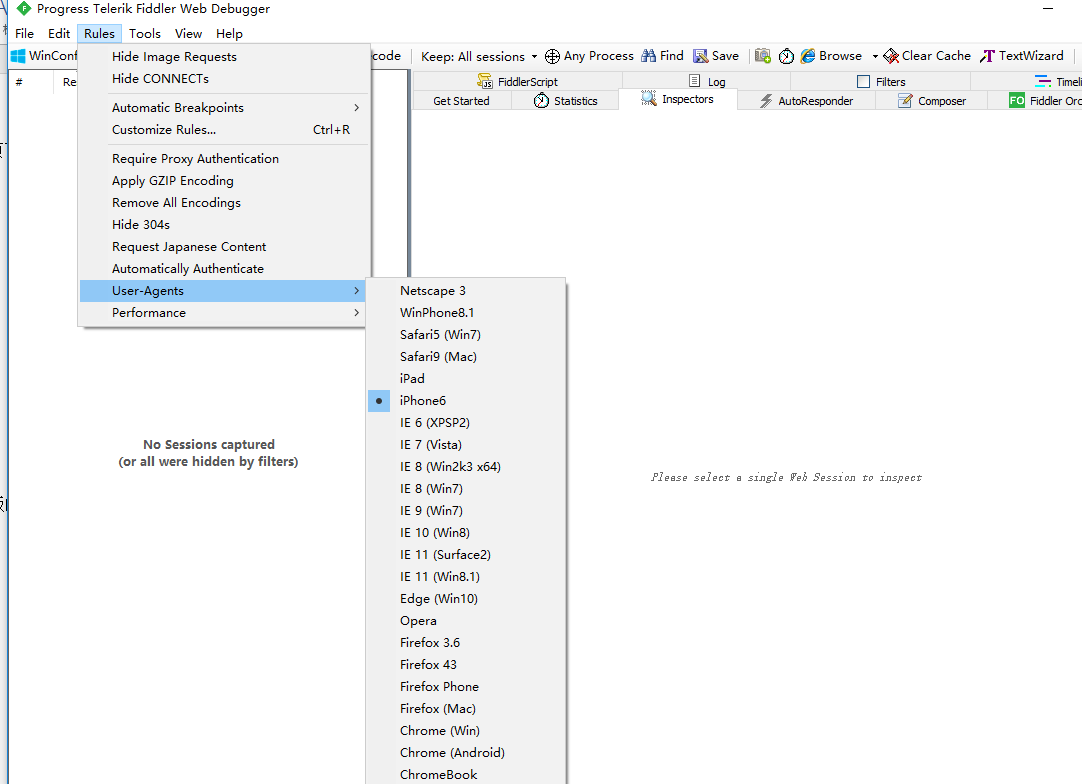Viewport: 1082px width, 784px height.
Task: Toggle Remove All Encodings
Action: [224, 203]
